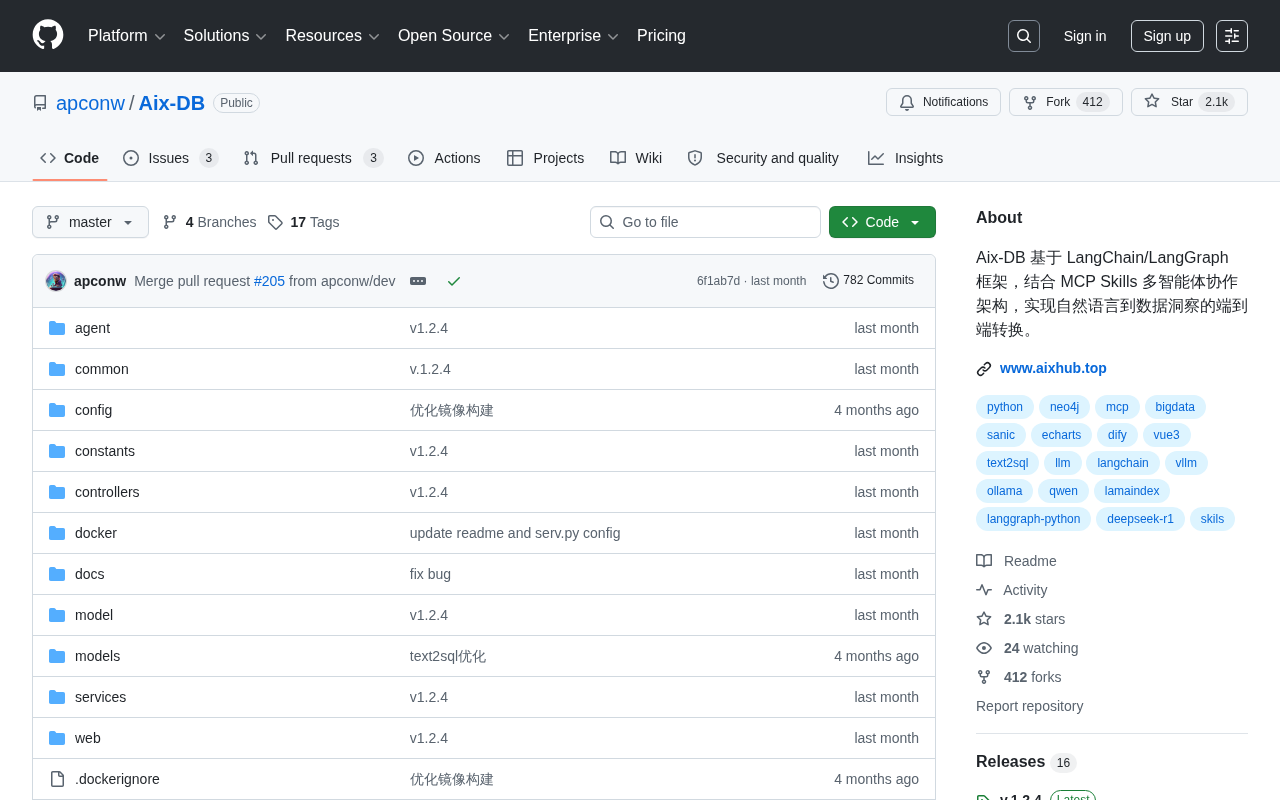This screenshot has height=800, width=1280.
Task: Click the Sign in link
Action: coord(1085,36)
